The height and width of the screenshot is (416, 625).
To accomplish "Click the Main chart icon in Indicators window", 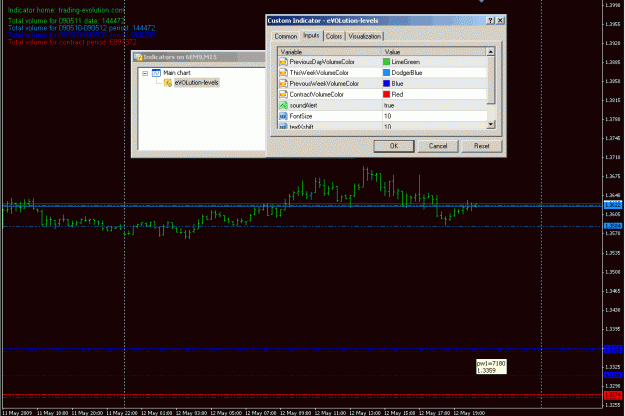I will coord(156,73).
